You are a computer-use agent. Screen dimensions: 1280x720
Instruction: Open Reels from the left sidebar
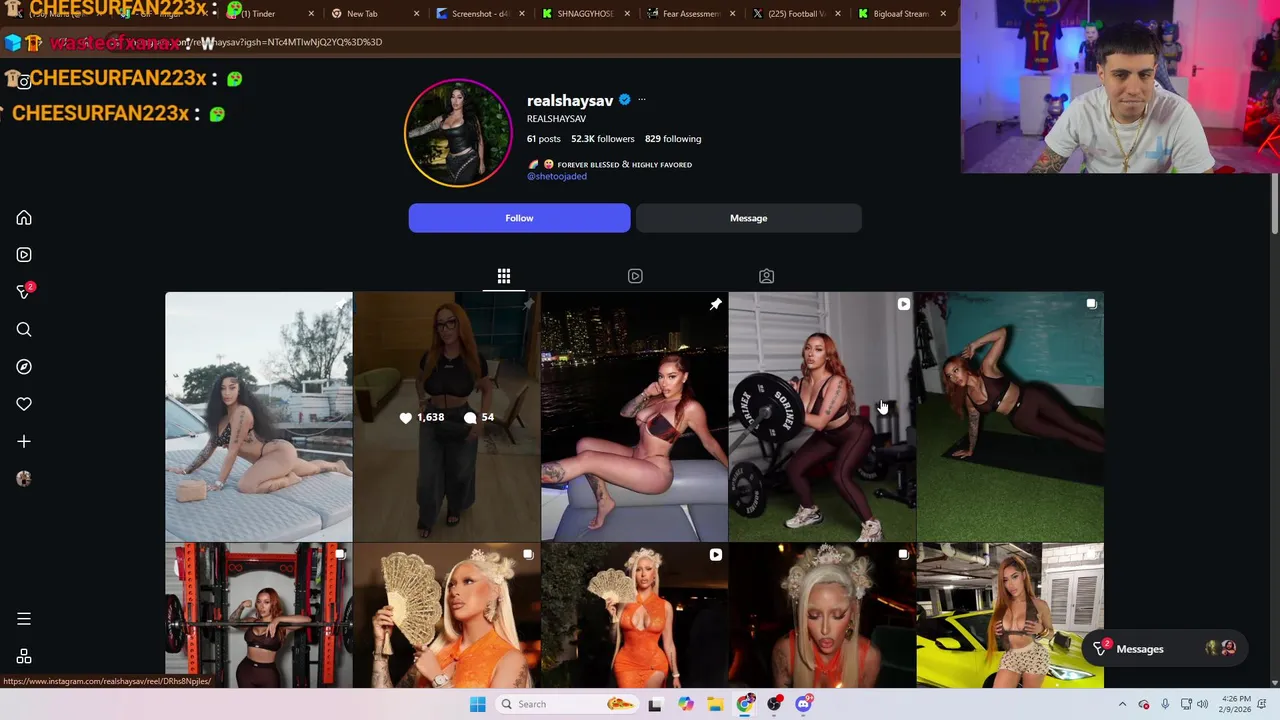[24, 255]
